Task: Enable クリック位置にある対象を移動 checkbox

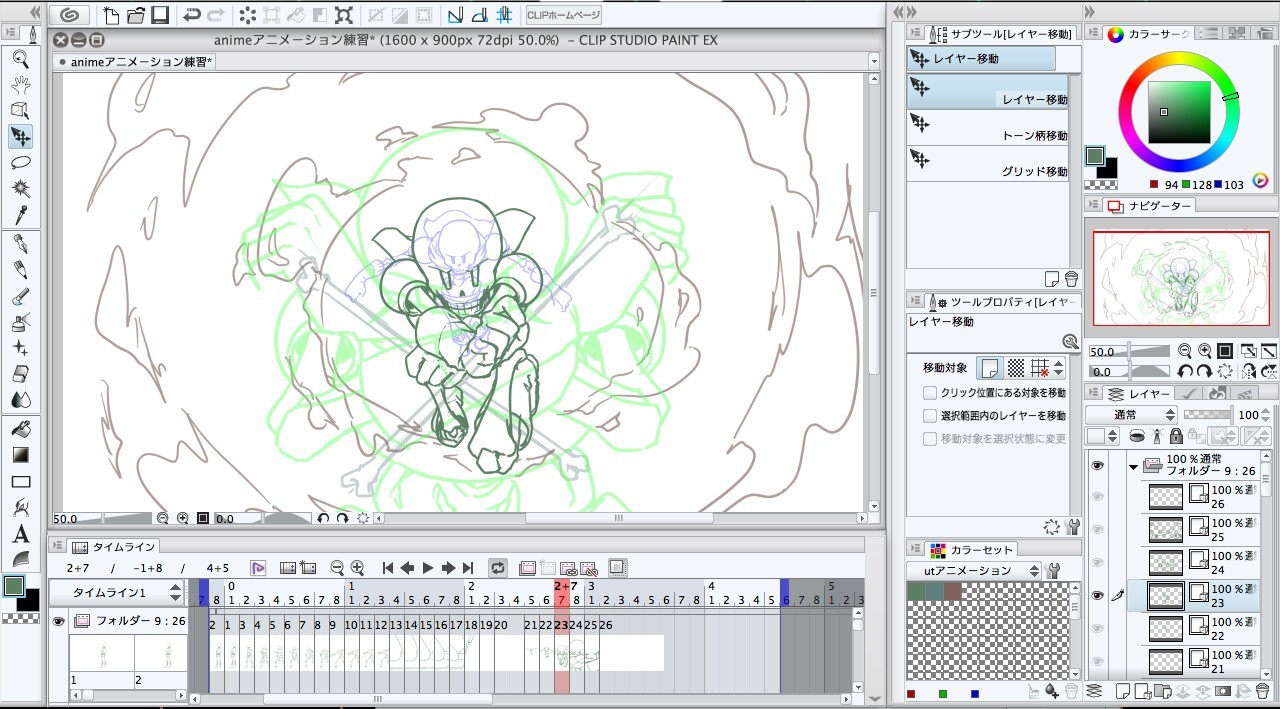Action: coord(930,393)
